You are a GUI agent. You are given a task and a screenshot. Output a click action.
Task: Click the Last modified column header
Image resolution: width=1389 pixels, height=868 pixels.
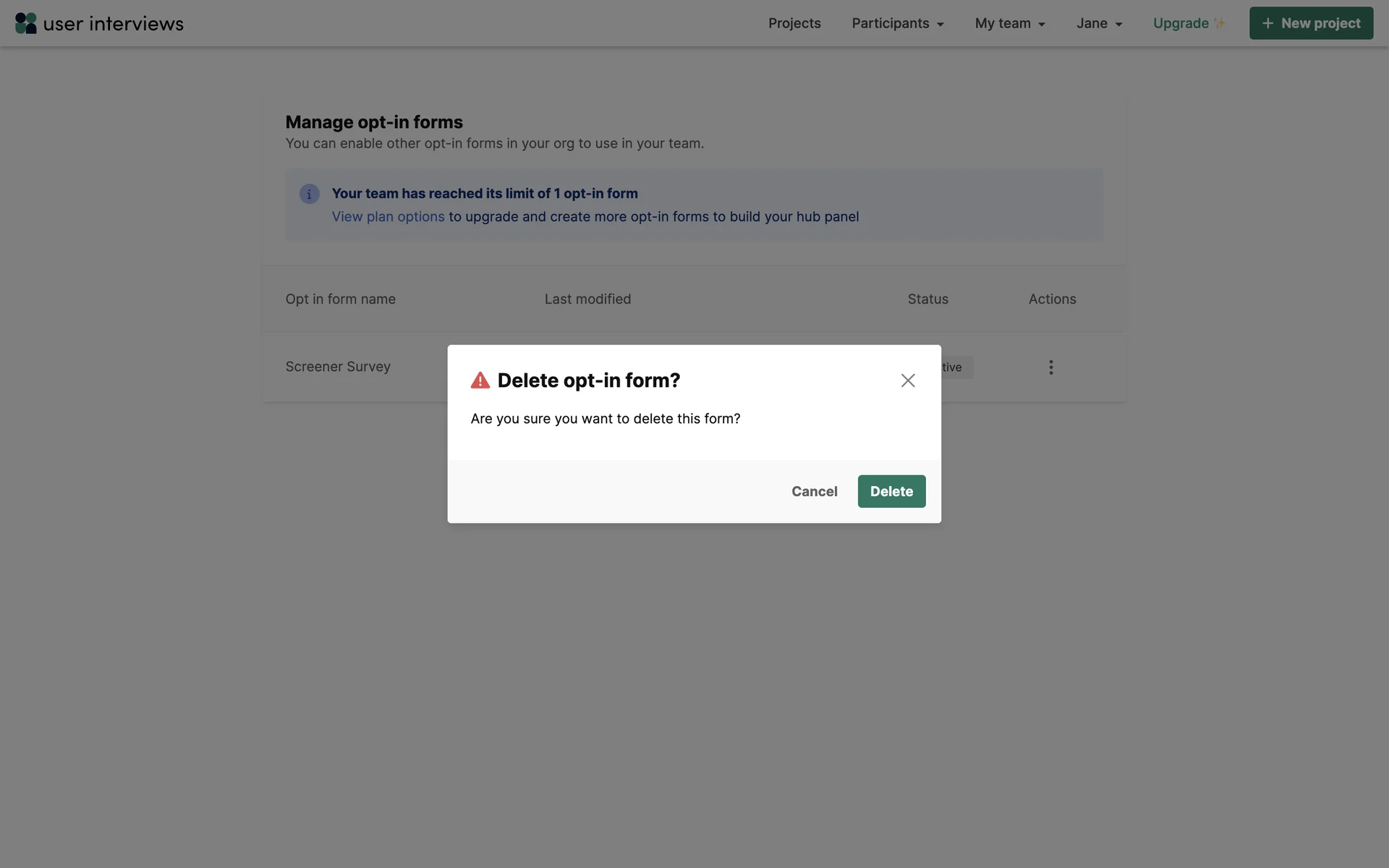[587, 299]
